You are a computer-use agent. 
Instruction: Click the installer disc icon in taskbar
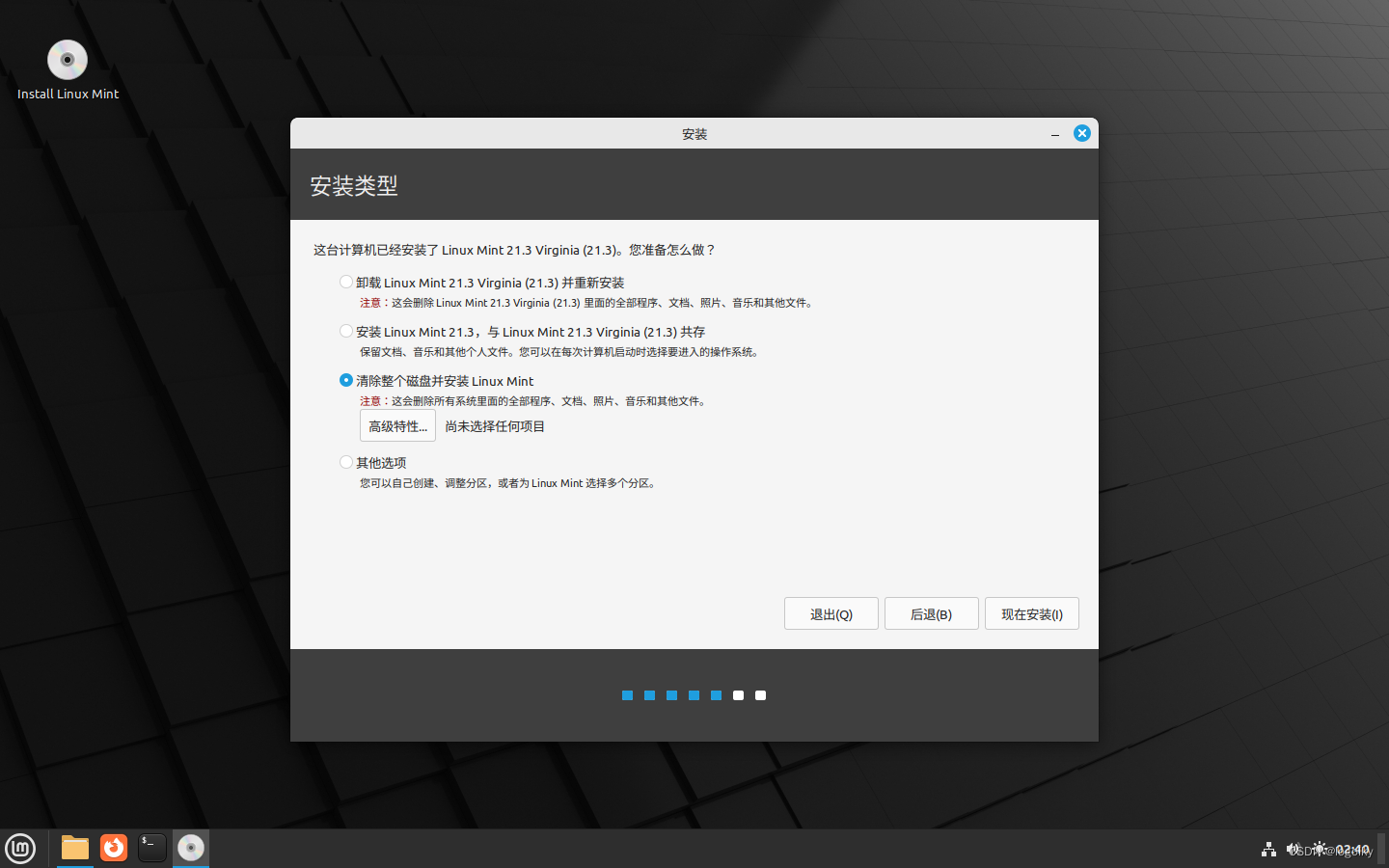point(191,848)
